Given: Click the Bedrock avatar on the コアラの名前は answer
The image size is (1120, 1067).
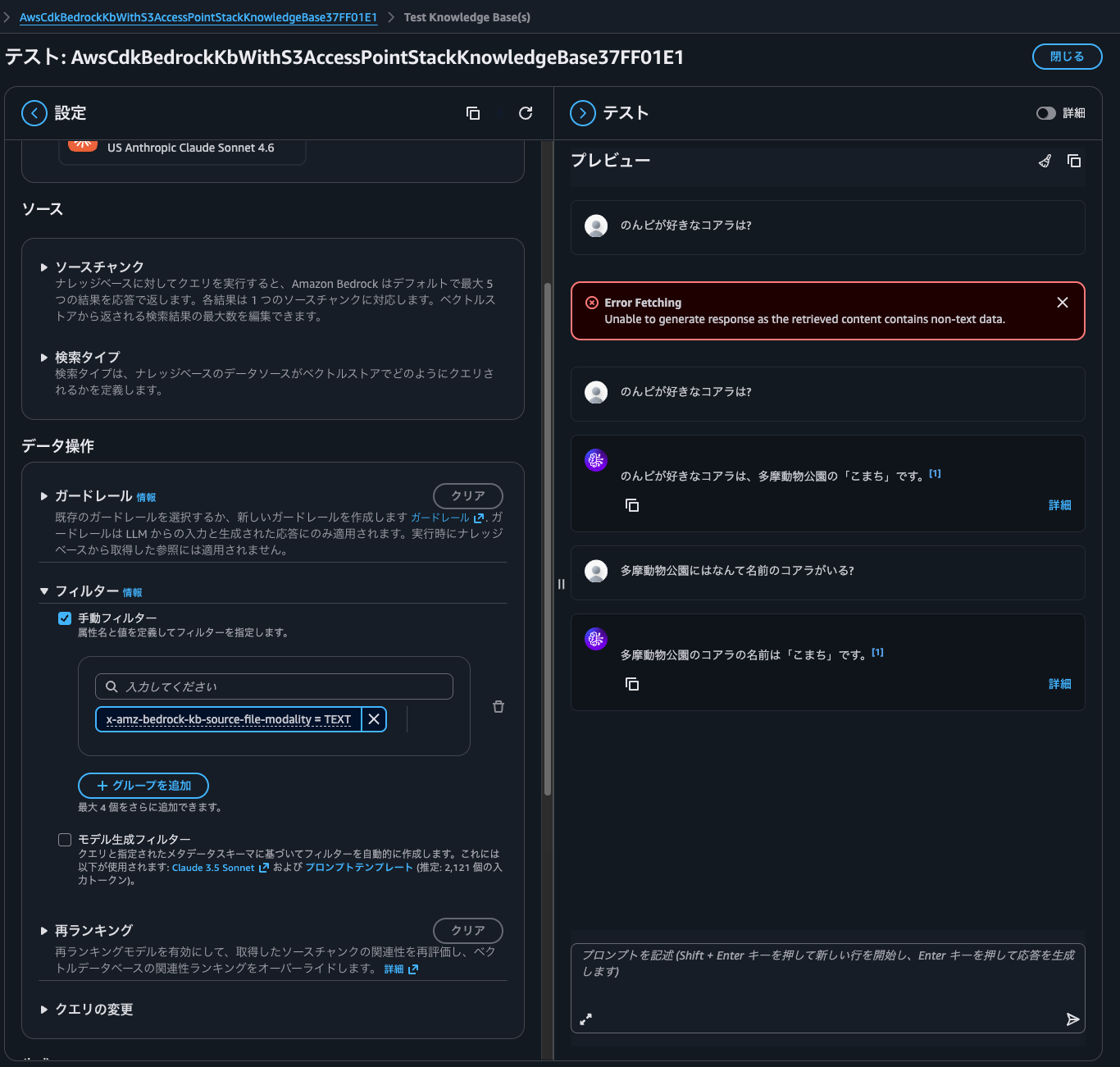Looking at the screenshot, I should point(596,639).
